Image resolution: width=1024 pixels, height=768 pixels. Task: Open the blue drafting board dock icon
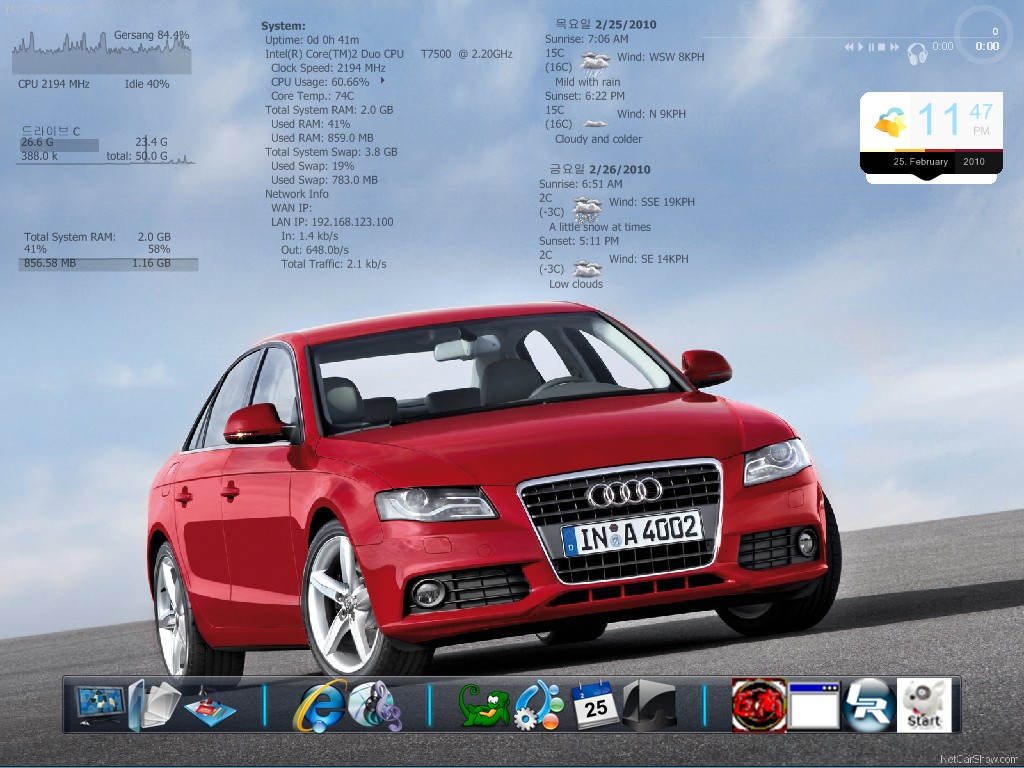pyautogui.click(x=210, y=708)
